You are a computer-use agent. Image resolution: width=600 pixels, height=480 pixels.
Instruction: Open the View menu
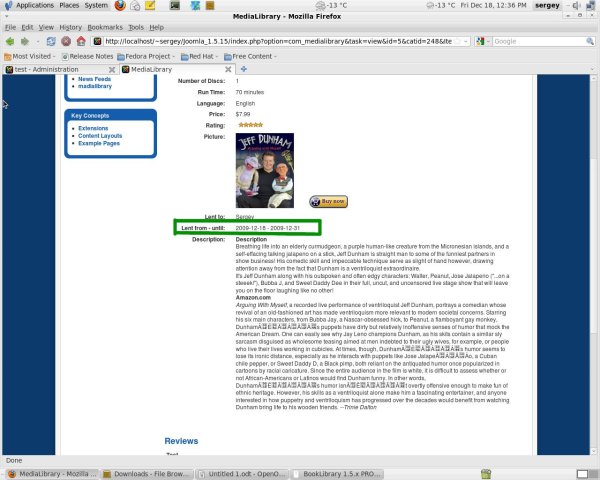(x=46, y=27)
